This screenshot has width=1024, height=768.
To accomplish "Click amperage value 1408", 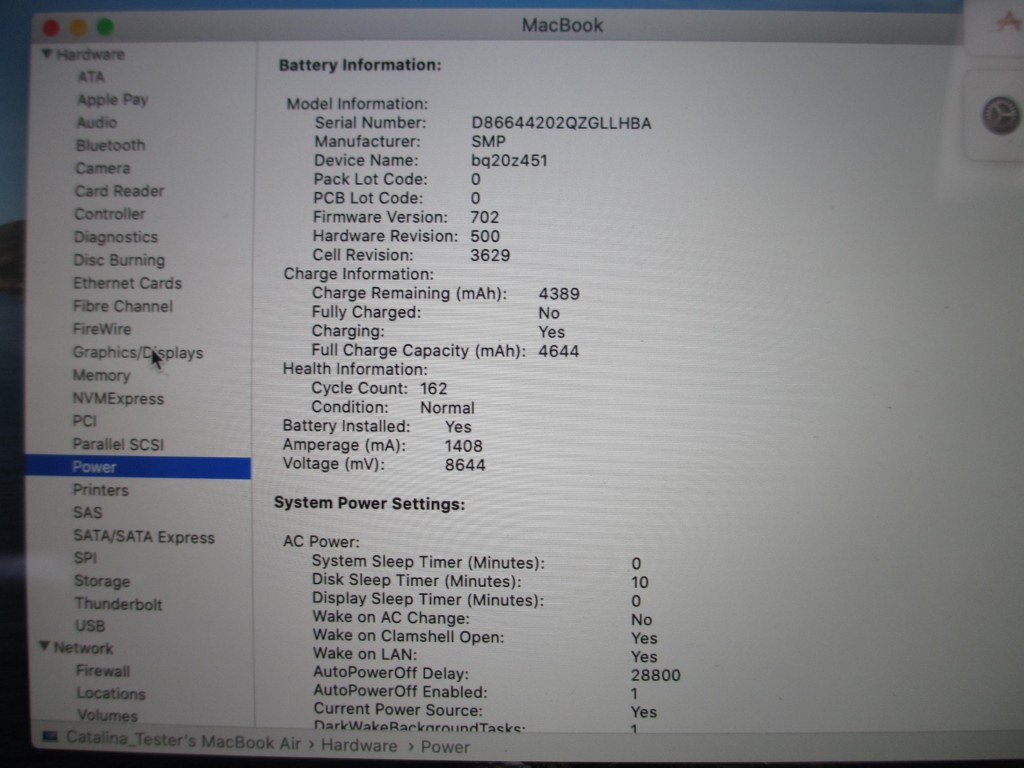I will click(x=464, y=446).
